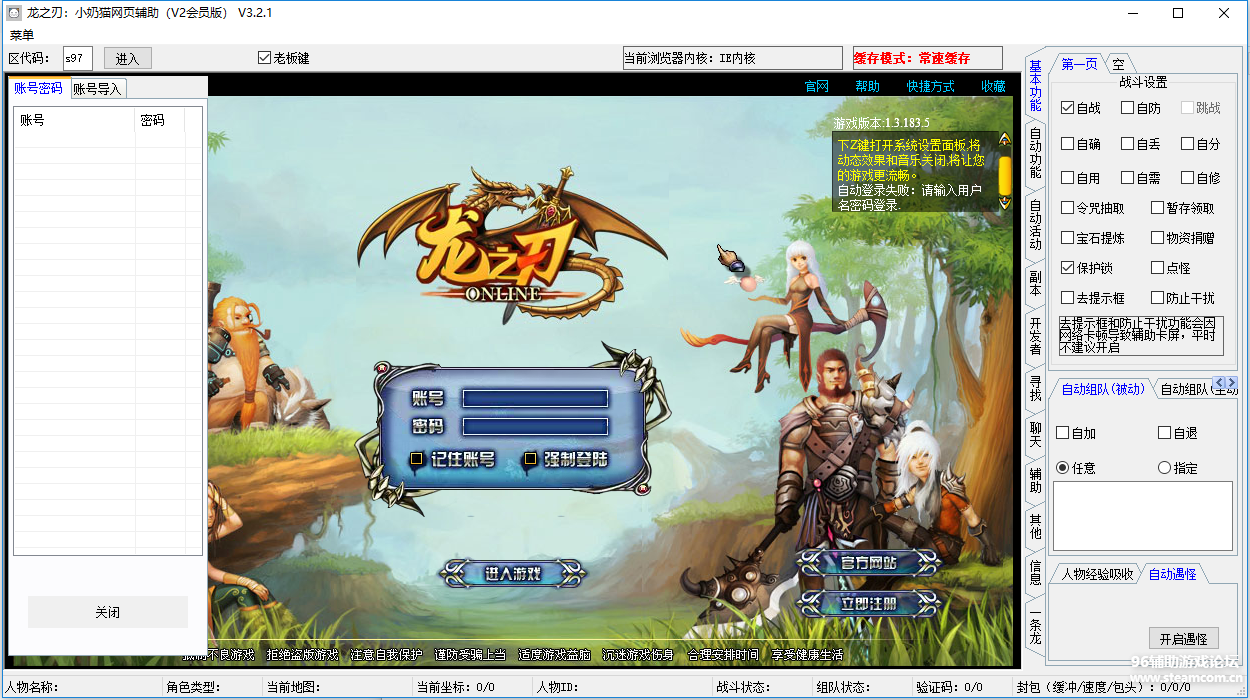Click the 关闭 button in account panel
The width and height of the screenshot is (1250, 700).
pyautogui.click(x=108, y=612)
